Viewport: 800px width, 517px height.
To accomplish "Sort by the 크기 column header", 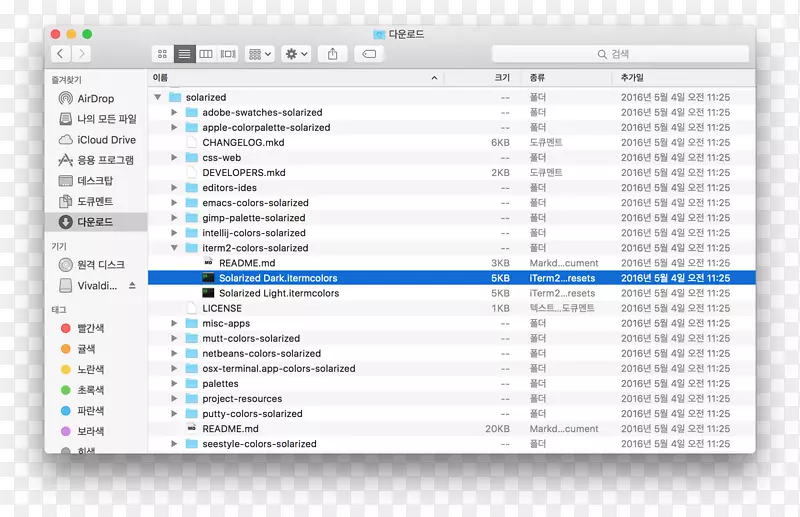I will coord(483,78).
